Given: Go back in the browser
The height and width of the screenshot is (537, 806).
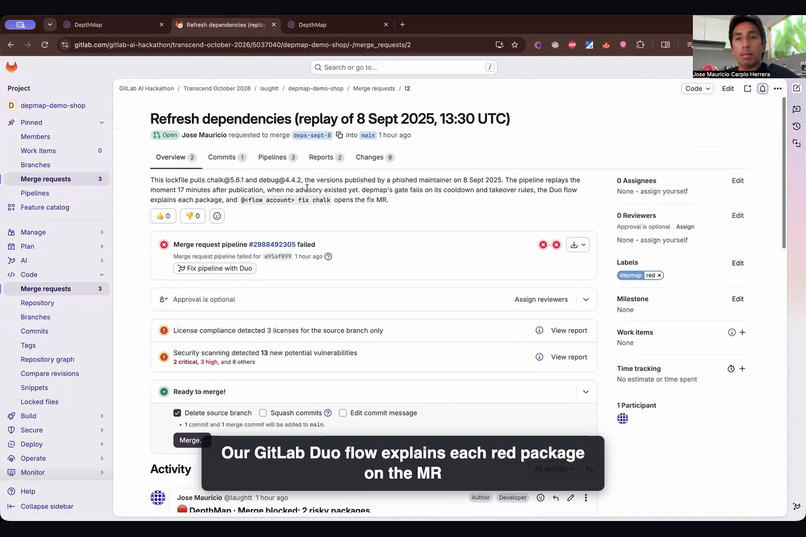Looking at the screenshot, I should pyautogui.click(x=11, y=45).
